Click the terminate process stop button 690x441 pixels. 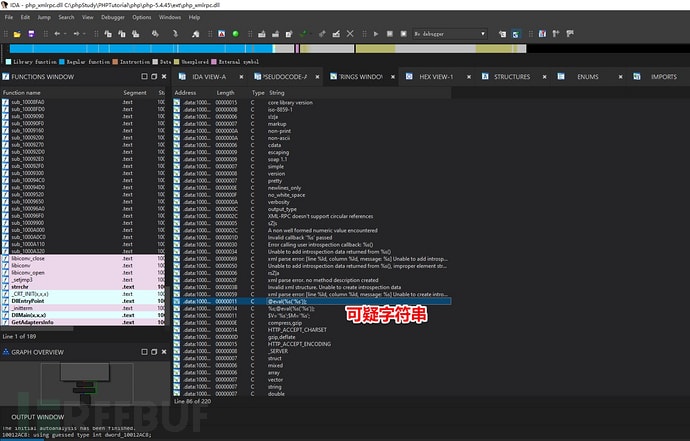[x=404, y=34]
